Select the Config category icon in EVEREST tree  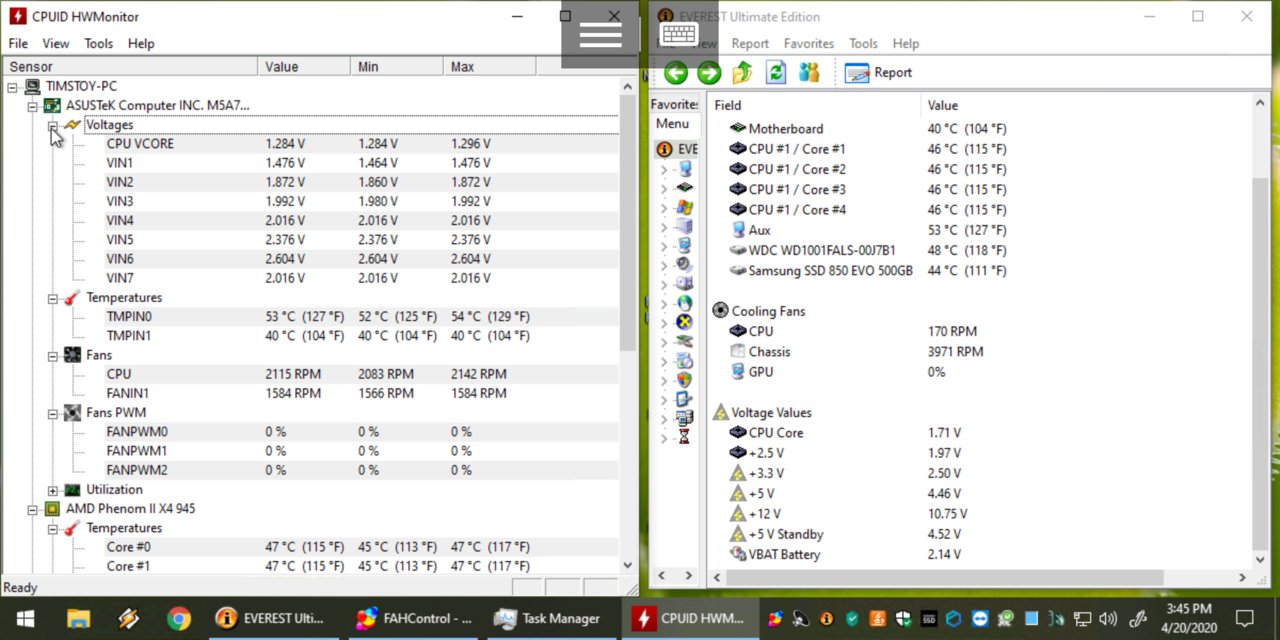click(x=684, y=399)
